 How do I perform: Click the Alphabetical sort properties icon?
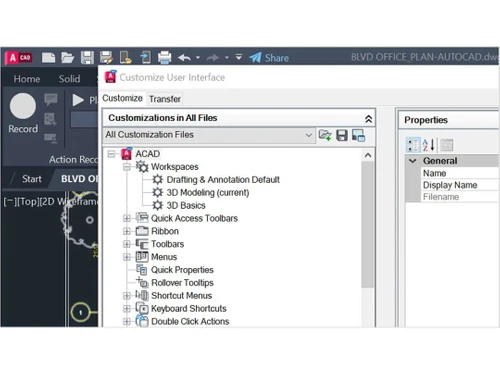tap(429, 145)
